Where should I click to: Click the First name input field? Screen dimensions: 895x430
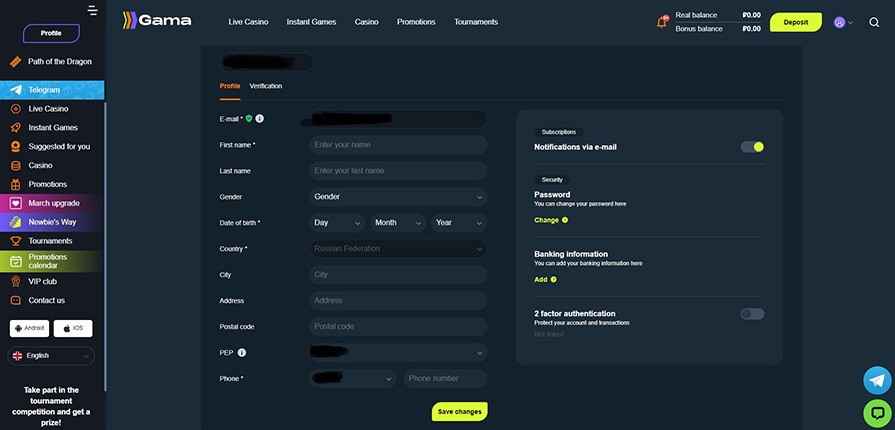pyautogui.click(x=398, y=145)
